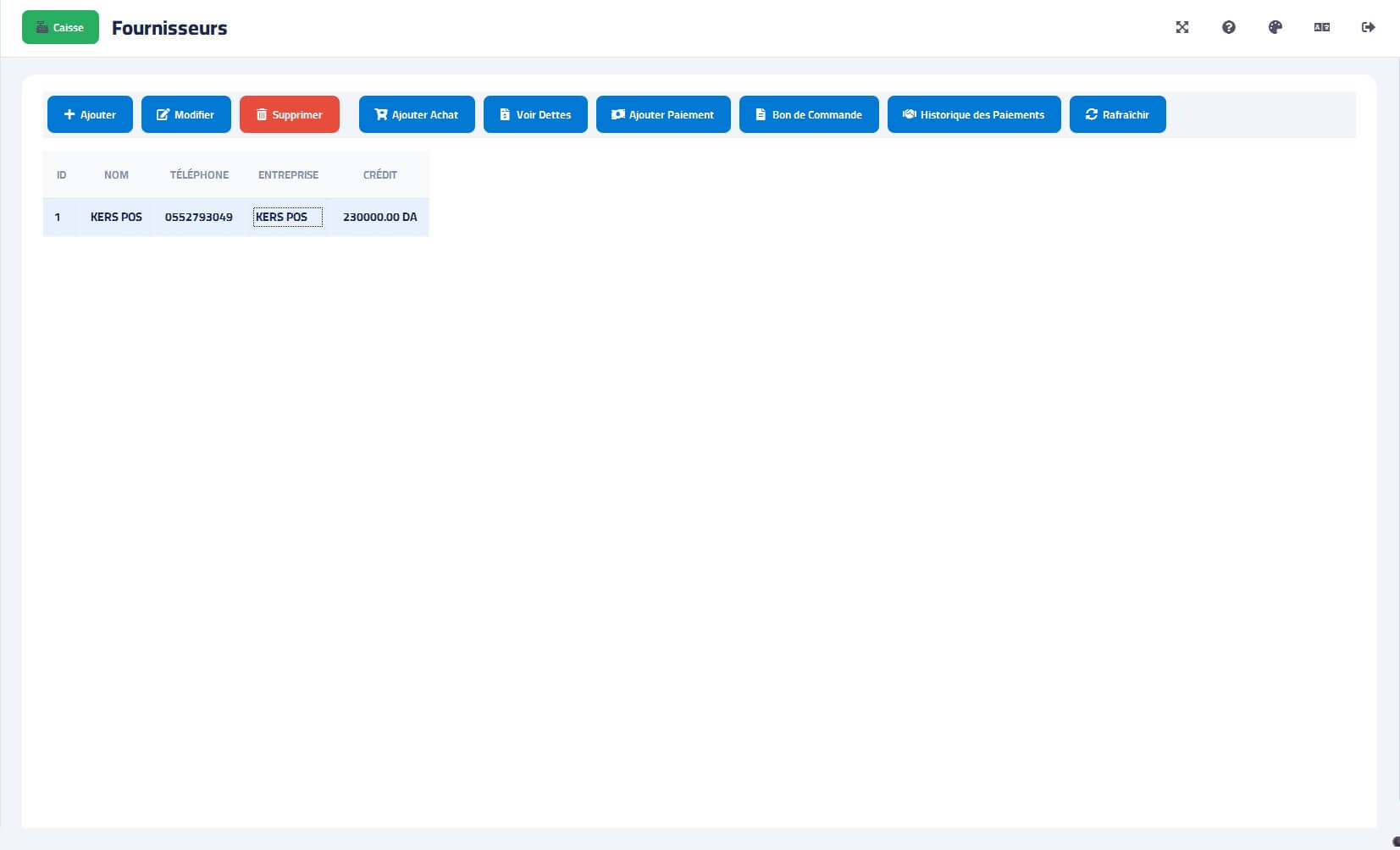Click the CRÉDIT column header

coord(379,174)
